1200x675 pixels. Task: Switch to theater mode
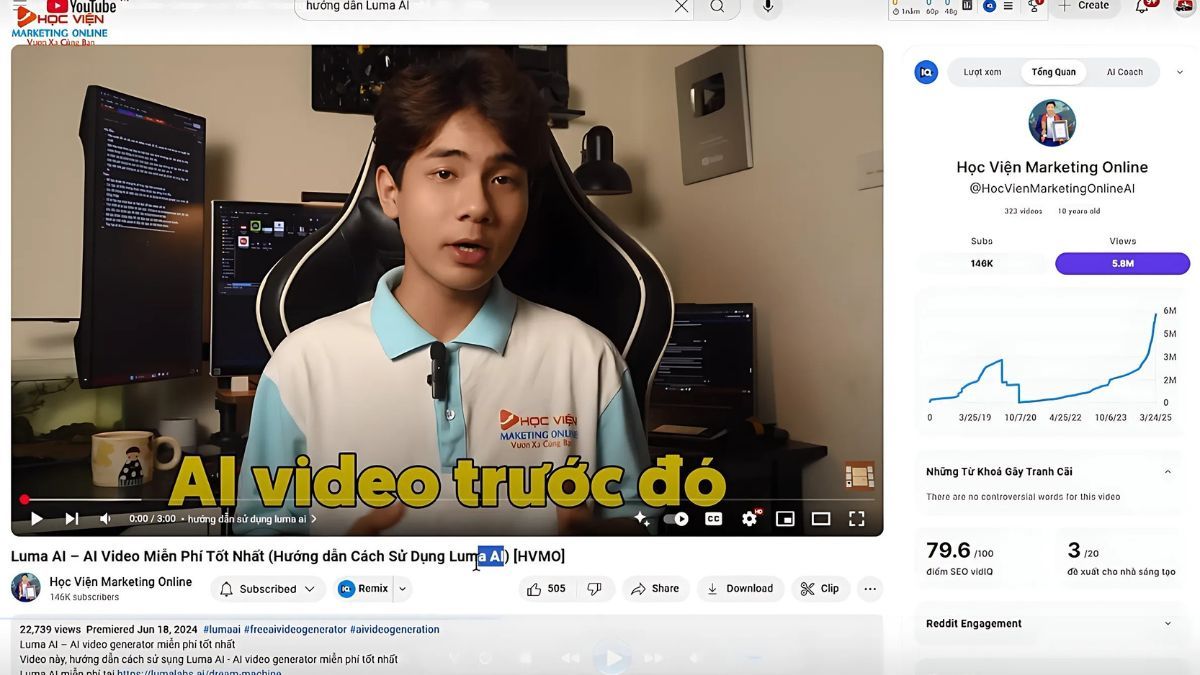820,518
